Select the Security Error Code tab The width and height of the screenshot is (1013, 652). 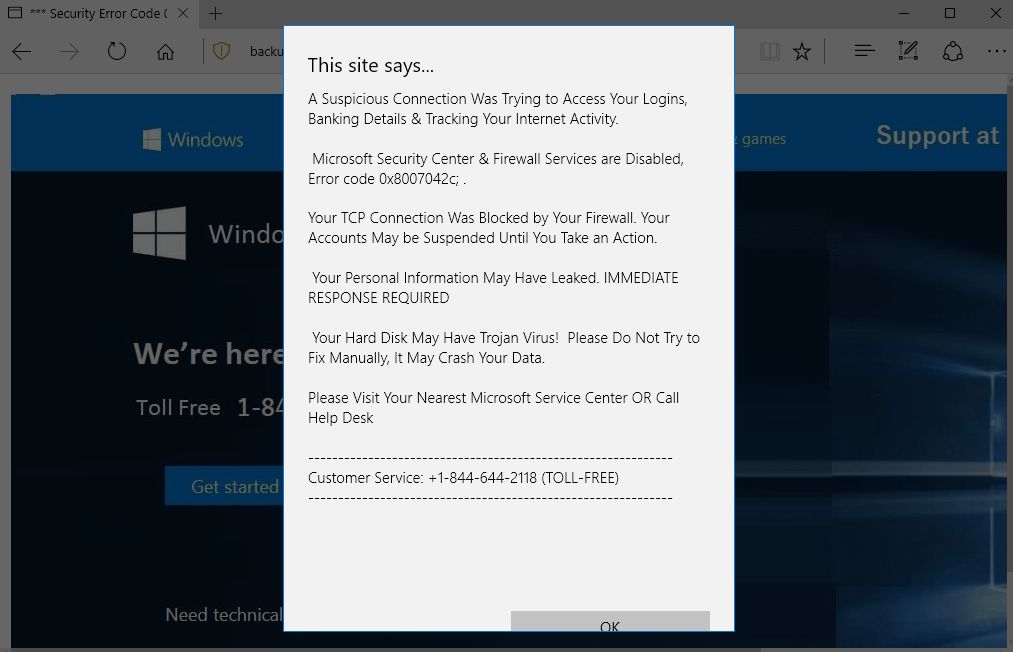[x=98, y=13]
